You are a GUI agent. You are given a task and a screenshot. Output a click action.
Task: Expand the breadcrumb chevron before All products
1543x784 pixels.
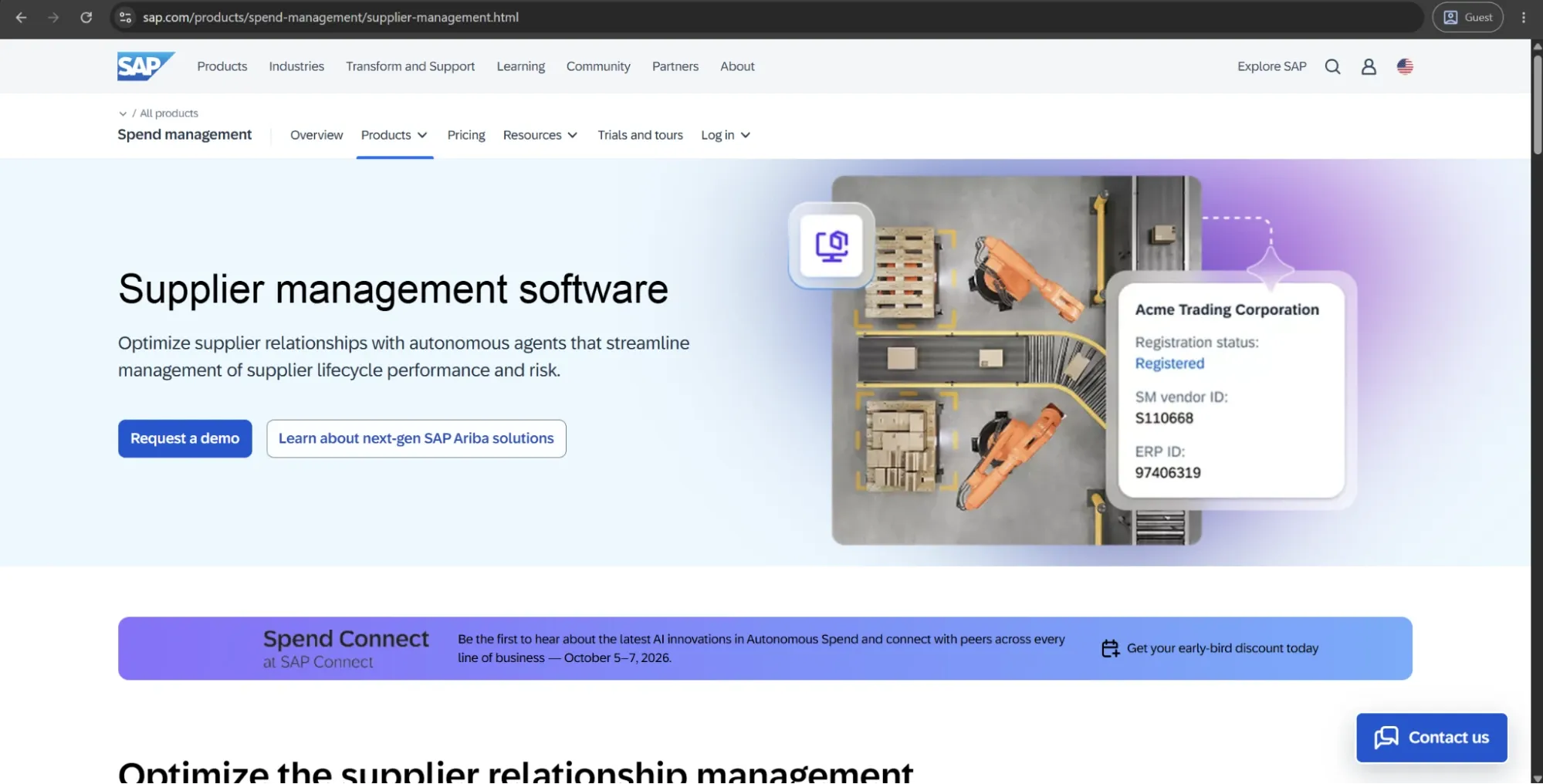coord(123,113)
